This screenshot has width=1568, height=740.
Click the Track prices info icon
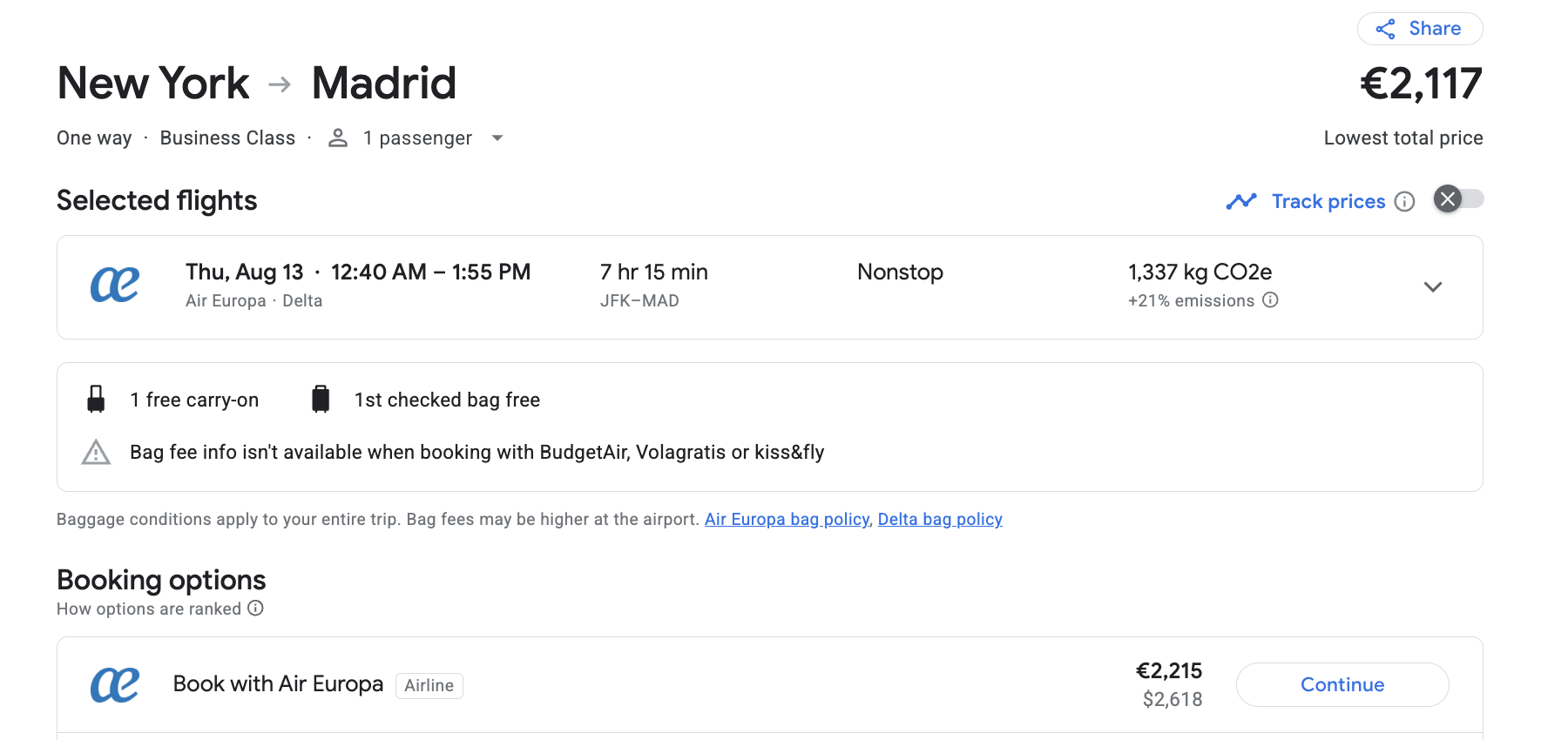click(1404, 202)
